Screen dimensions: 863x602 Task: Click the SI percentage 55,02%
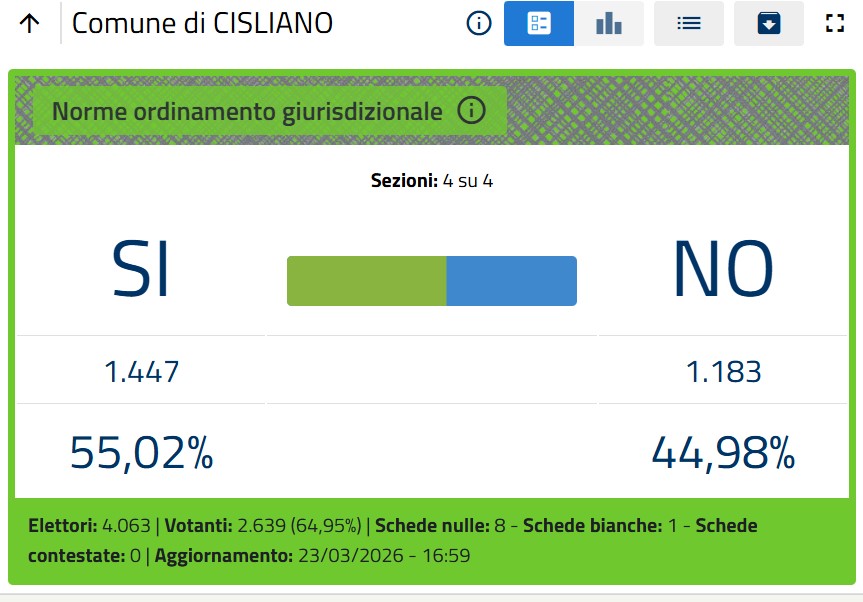141,453
